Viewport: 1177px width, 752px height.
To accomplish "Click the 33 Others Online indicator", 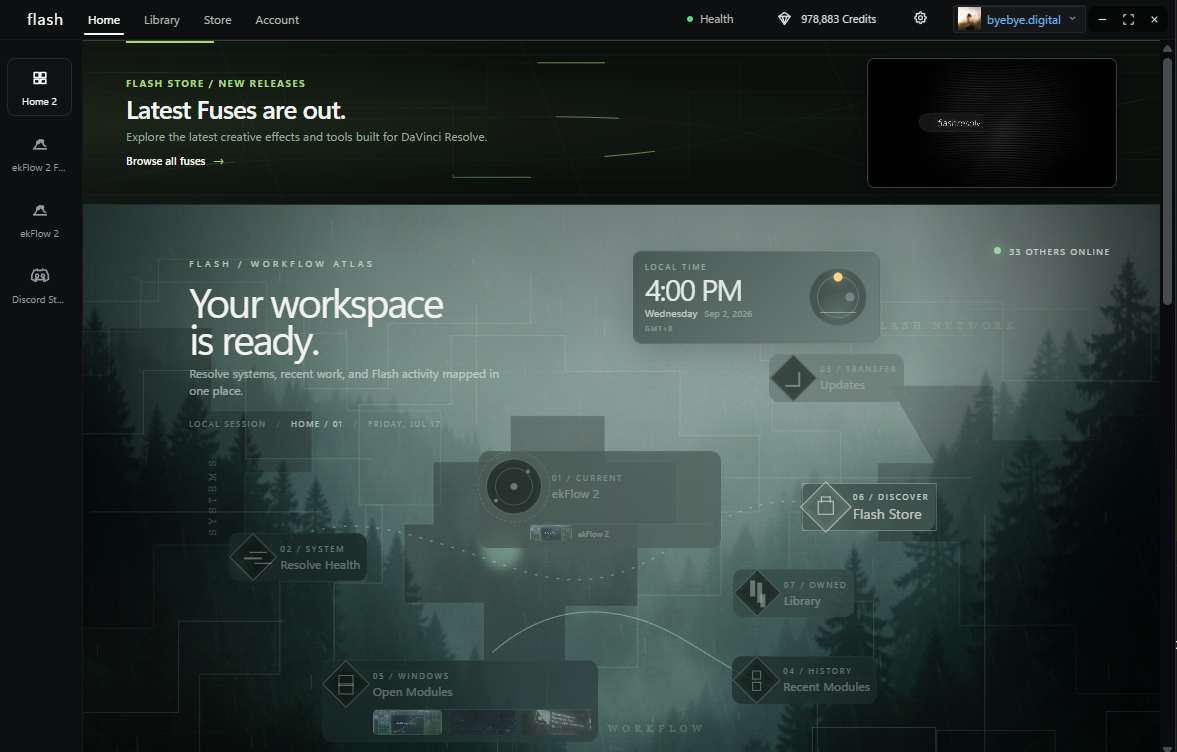I will [1052, 251].
